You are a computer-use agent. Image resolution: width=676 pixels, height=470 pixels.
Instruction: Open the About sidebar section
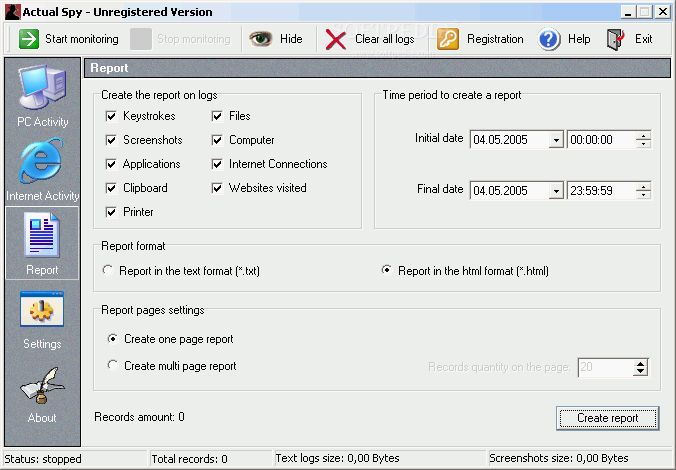[43, 394]
